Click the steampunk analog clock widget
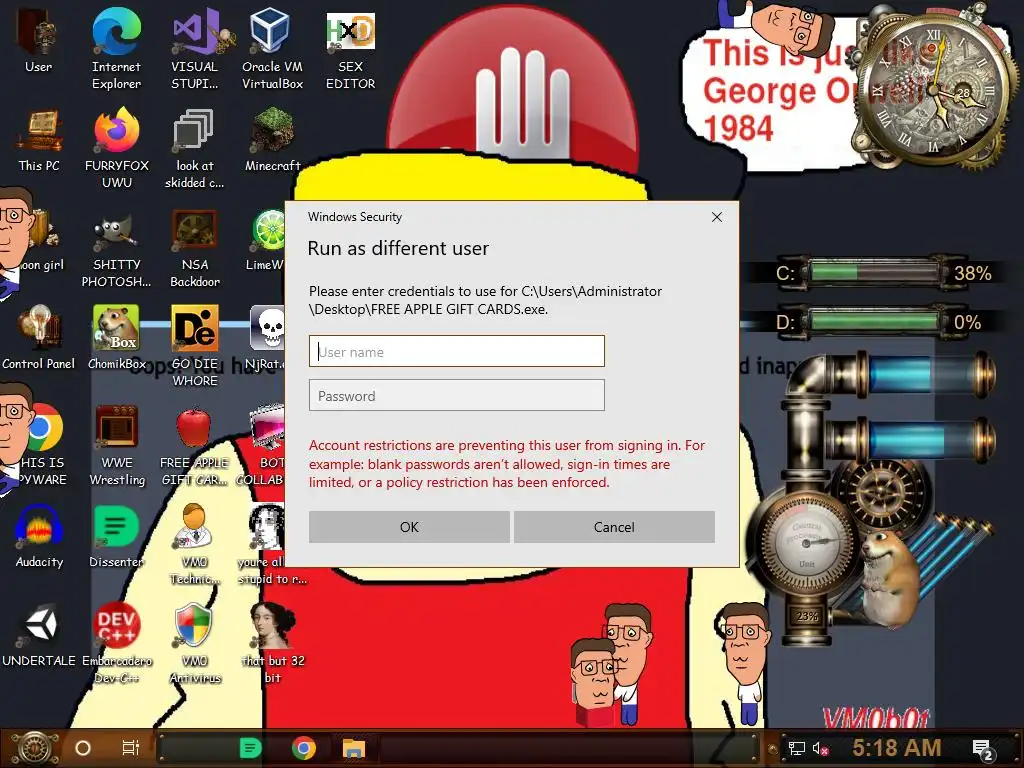 pyautogui.click(x=934, y=88)
